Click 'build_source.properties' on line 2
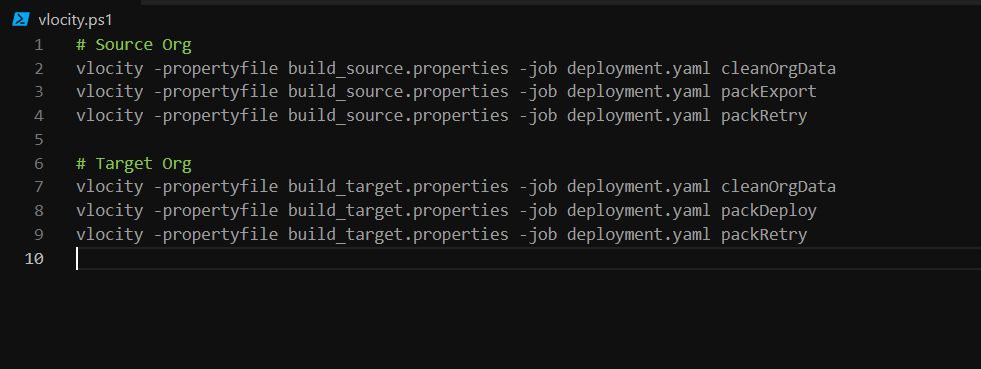Screen dimensions: 981x369 399,69
